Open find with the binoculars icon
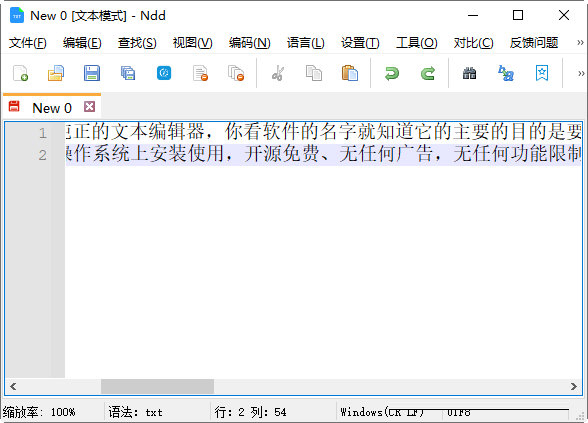This screenshot has height=423, width=588. [x=470, y=73]
